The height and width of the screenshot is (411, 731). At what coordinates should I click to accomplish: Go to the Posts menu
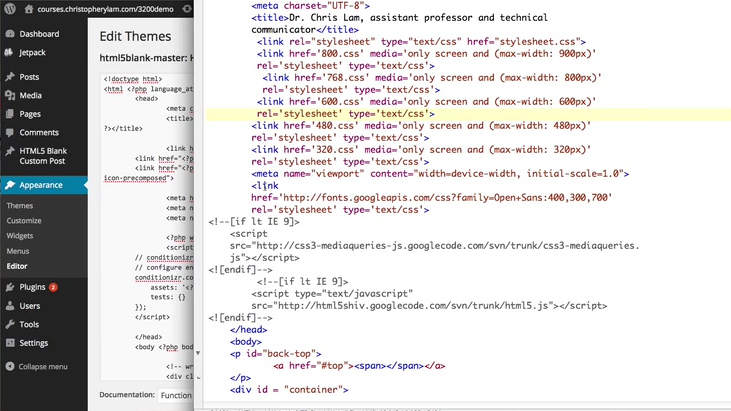click(29, 76)
